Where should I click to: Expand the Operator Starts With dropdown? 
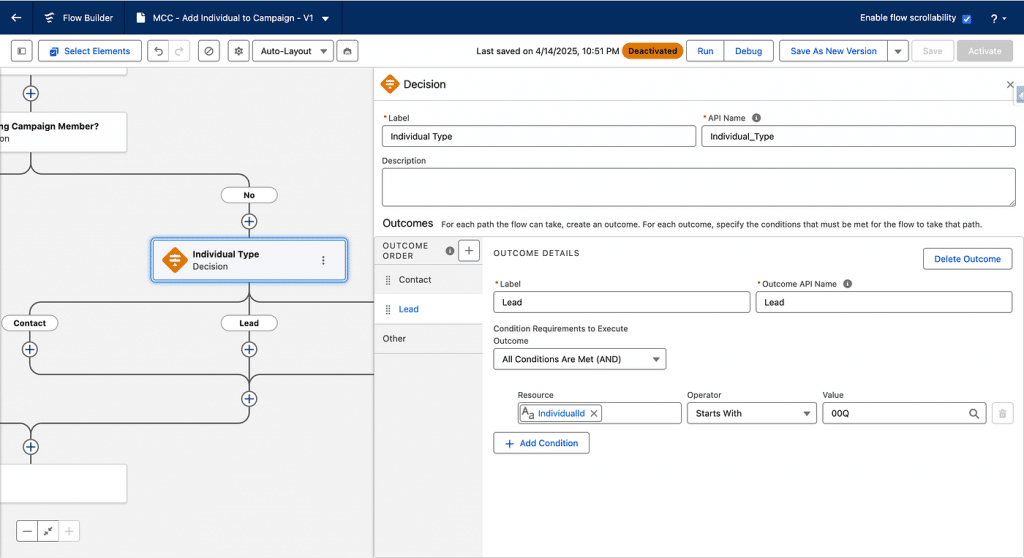pyautogui.click(x=751, y=413)
